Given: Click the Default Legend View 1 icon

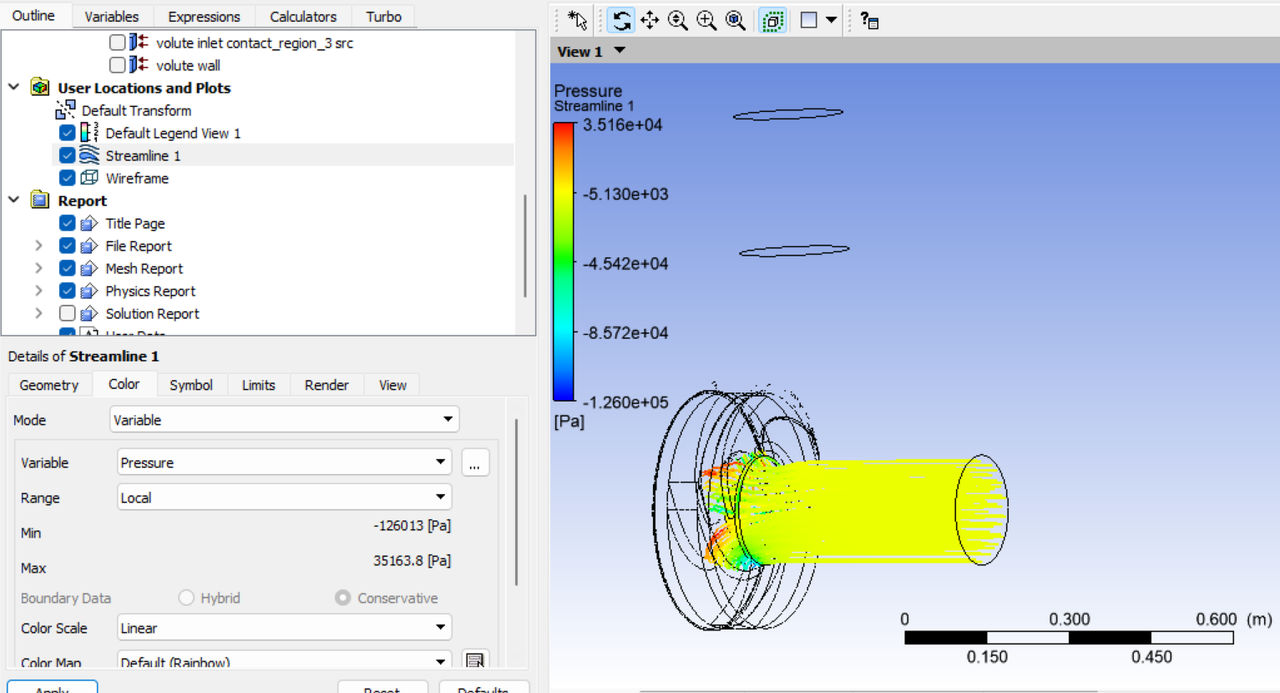Looking at the screenshot, I should (x=89, y=133).
